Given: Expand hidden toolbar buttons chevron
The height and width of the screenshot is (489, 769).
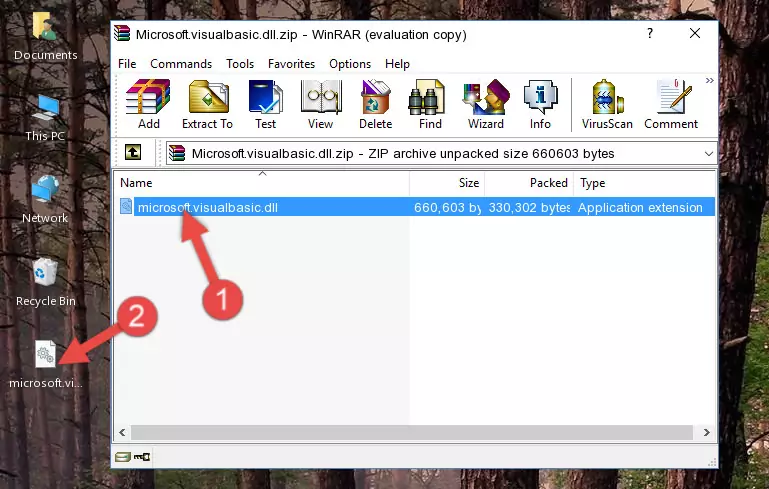Looking at the screenshot, I should (x=709, y=80).
